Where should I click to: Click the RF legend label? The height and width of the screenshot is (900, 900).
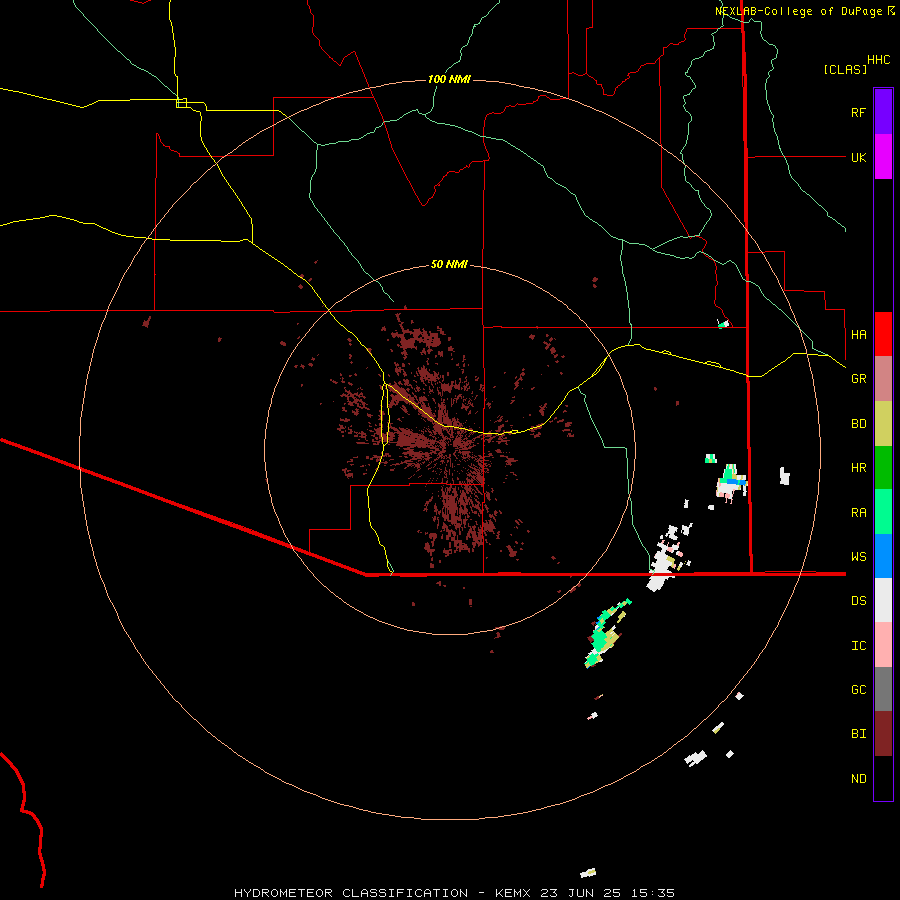(x=858, y=112)
